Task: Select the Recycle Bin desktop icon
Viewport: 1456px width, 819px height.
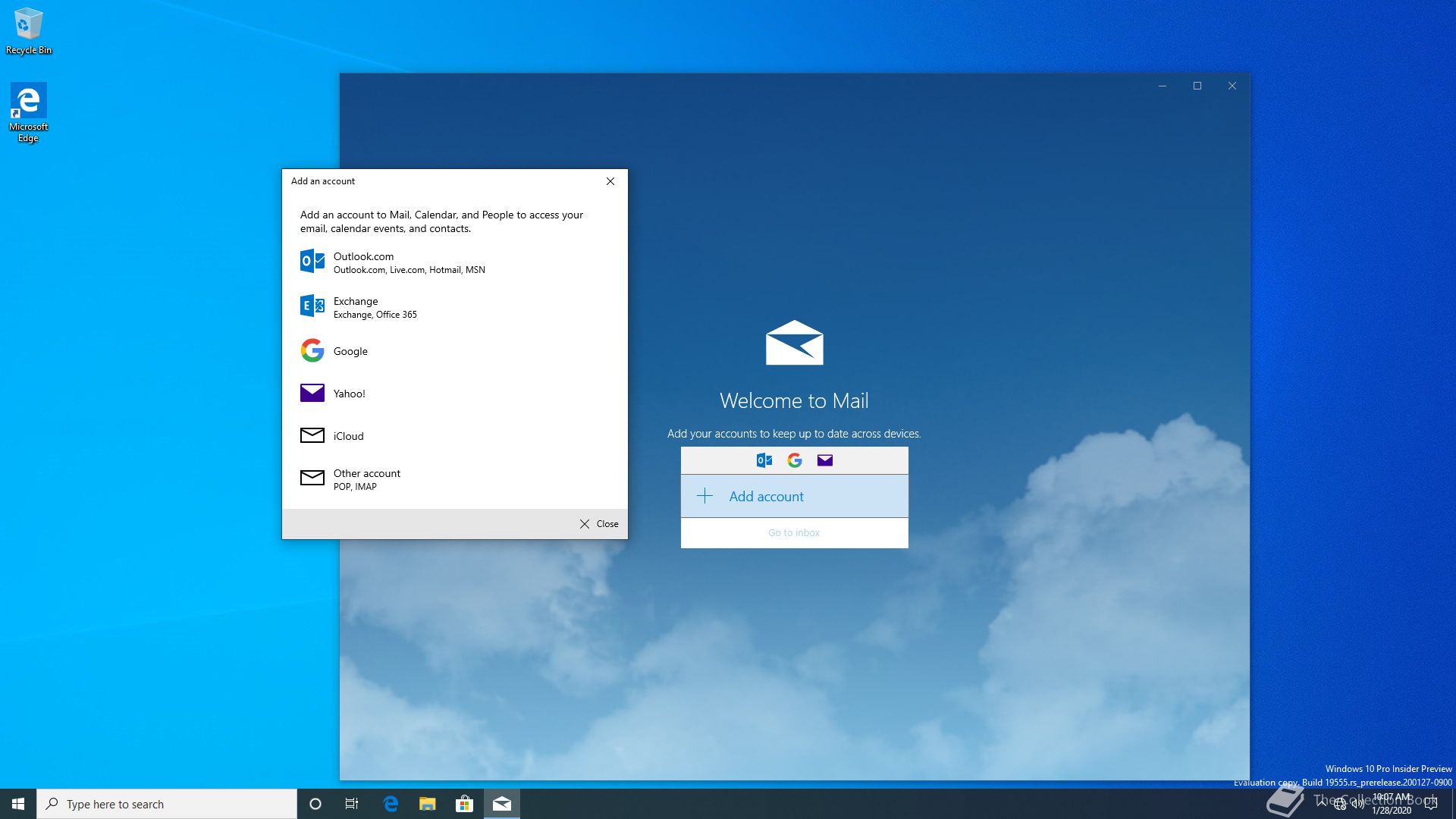Action: (x=29, y=31)
